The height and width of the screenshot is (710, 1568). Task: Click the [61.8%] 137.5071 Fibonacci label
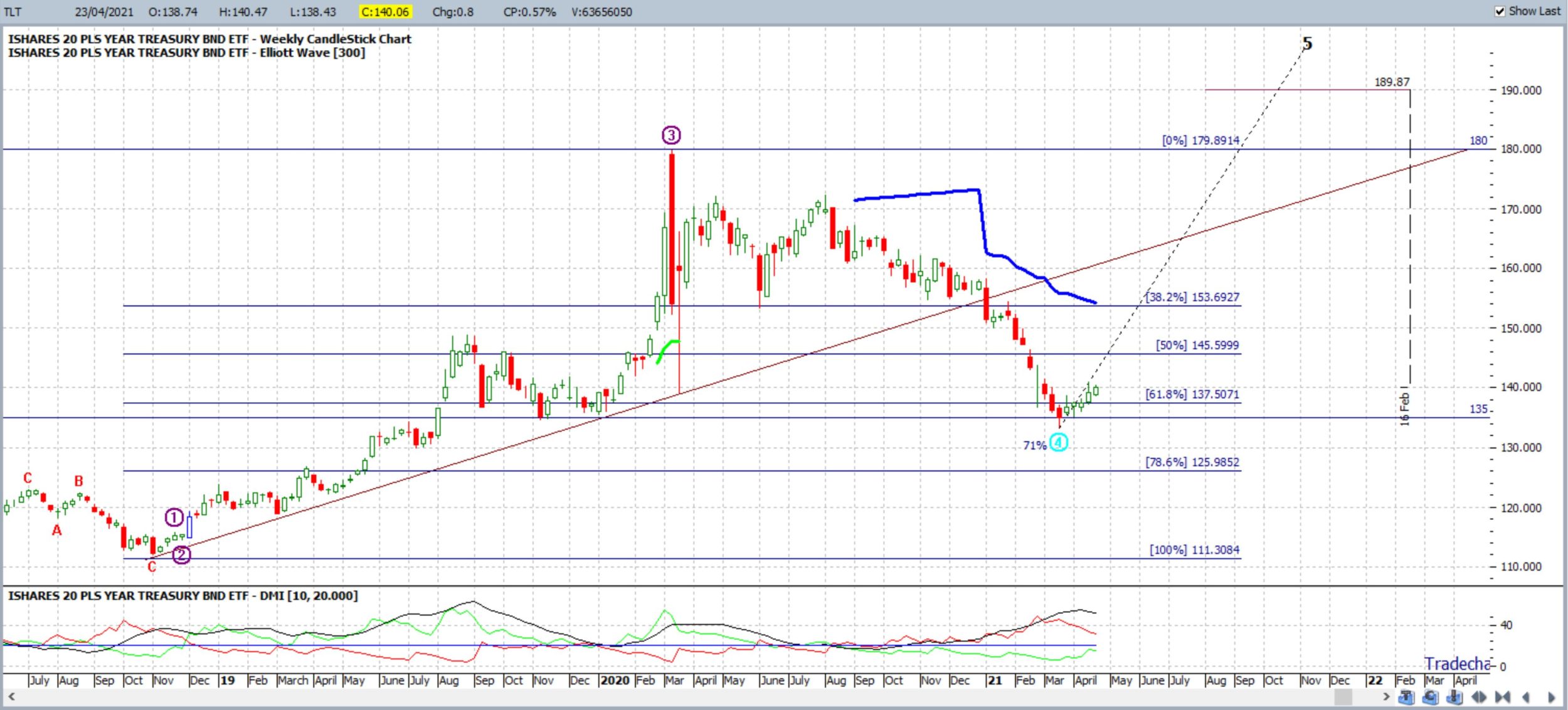tap(1192, 395)
